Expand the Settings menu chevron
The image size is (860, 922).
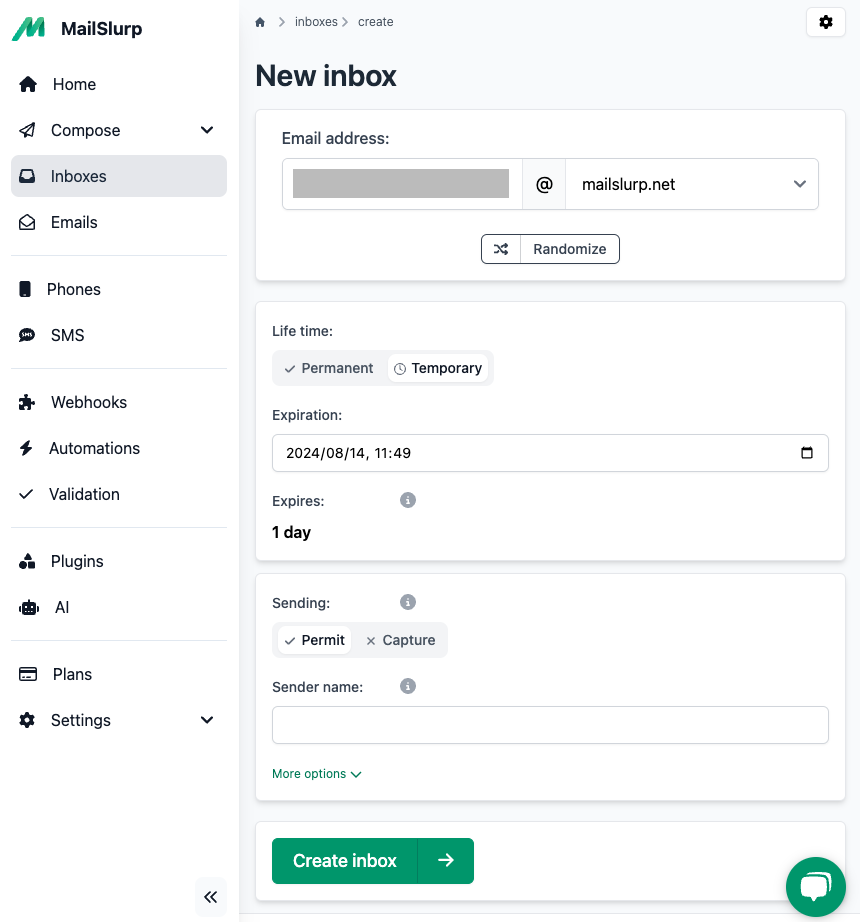pyautogui.click(x=207, y=720)
